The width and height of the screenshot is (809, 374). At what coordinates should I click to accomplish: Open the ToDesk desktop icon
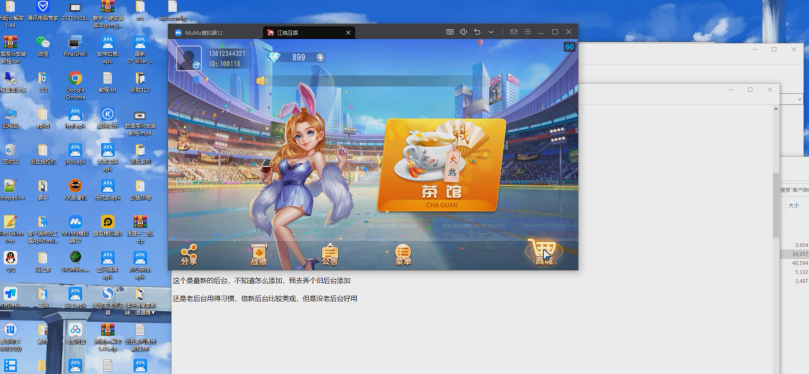[10, 298]
